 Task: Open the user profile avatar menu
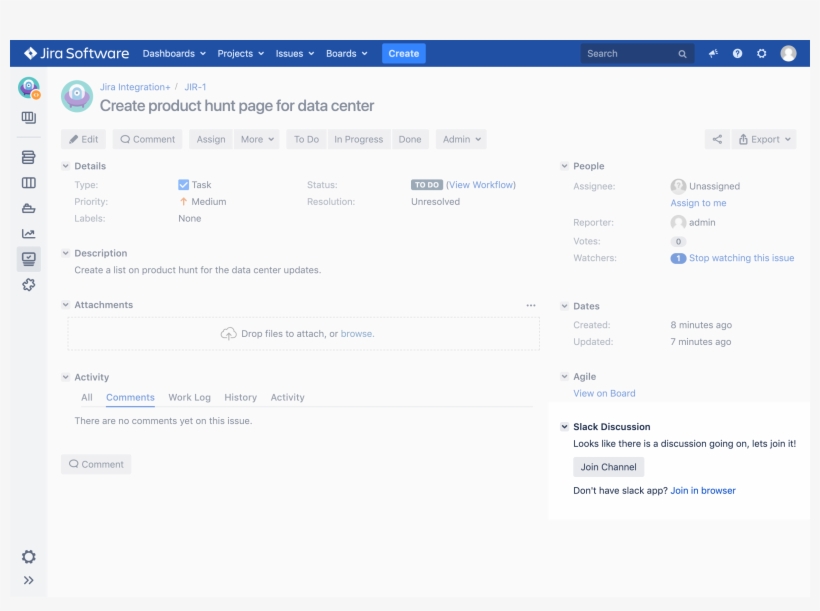click(x=788, y=54)
